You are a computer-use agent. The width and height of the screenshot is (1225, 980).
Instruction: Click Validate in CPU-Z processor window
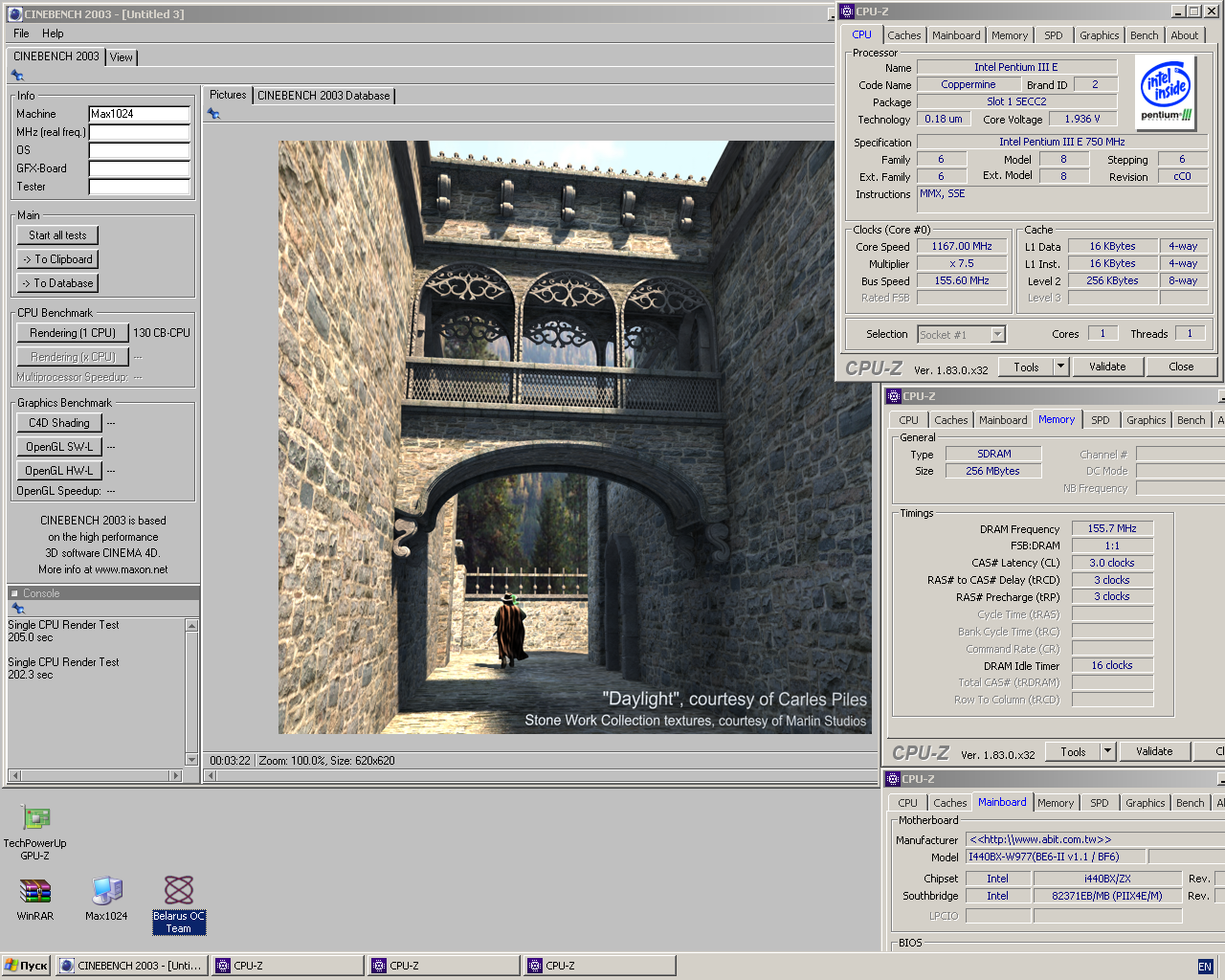tap(1107, 367)
